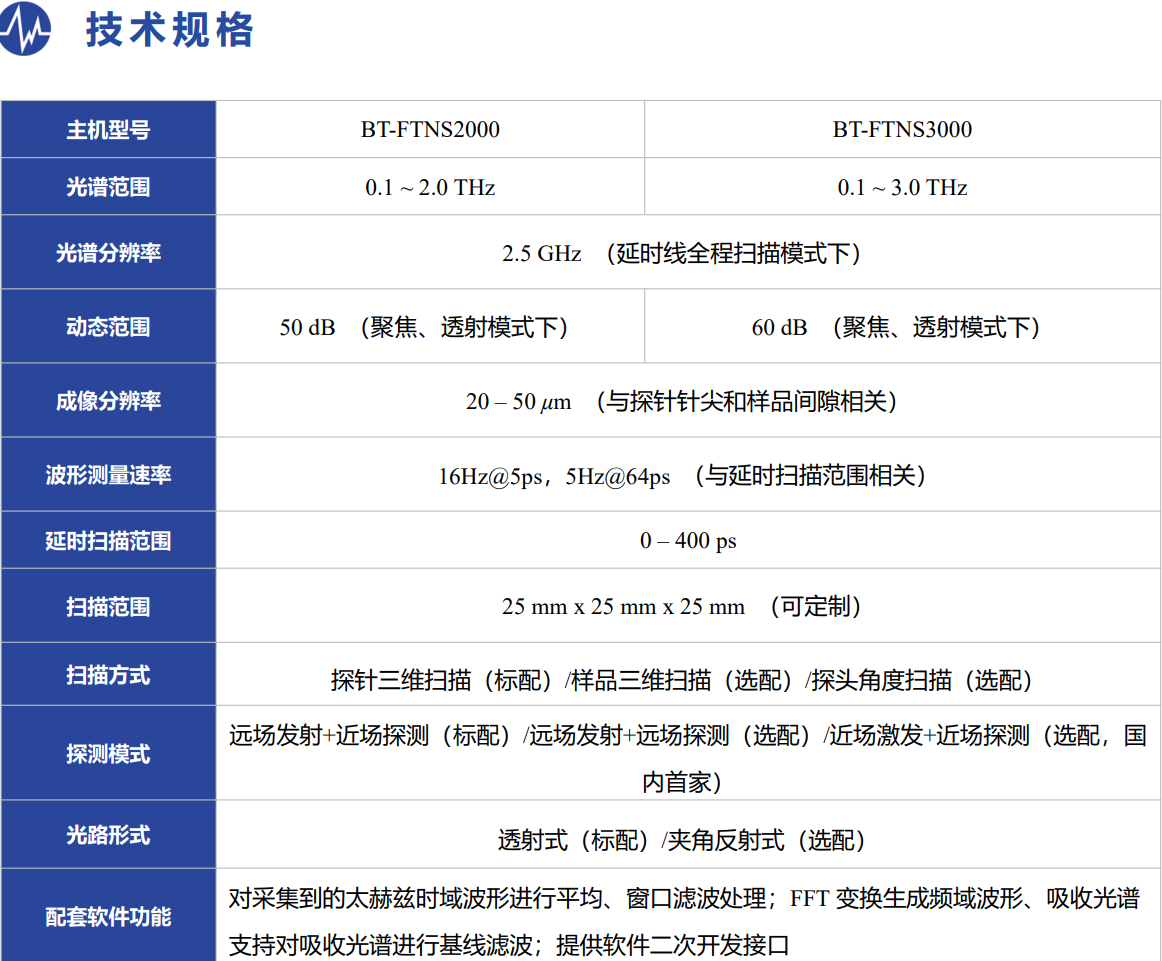The height and width of the screenshot is (961, 1162).
Task: Click the 扫描范围 row header
Action: 108,607
